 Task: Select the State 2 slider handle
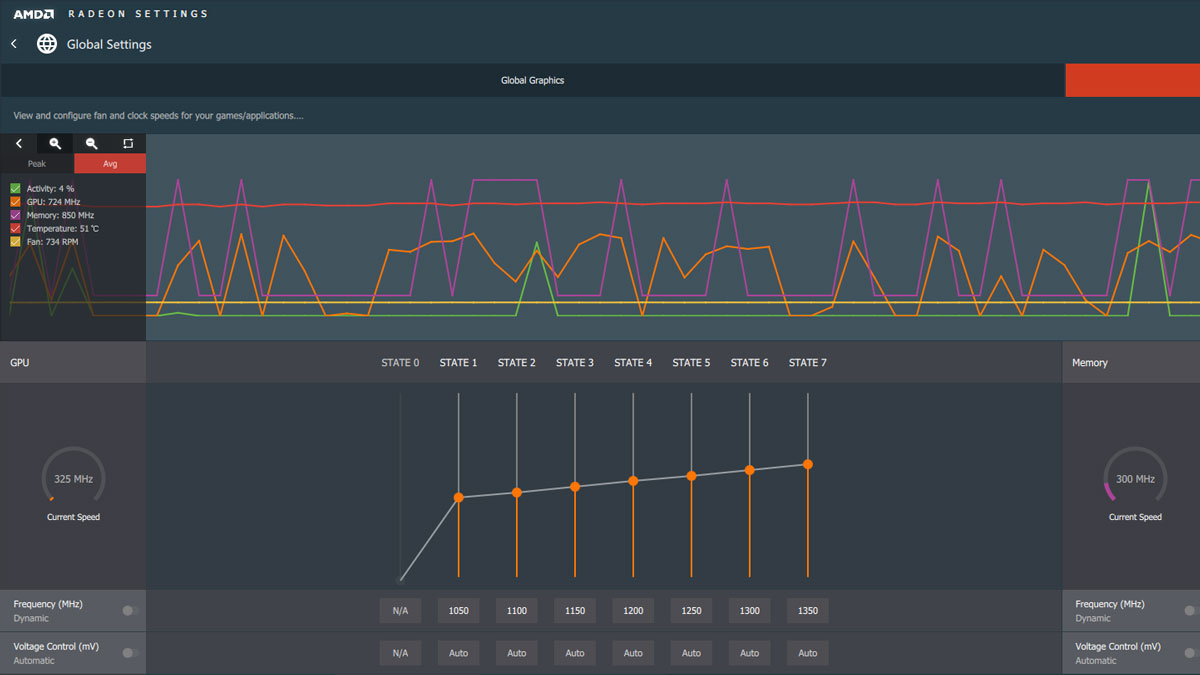click(517, 492)
